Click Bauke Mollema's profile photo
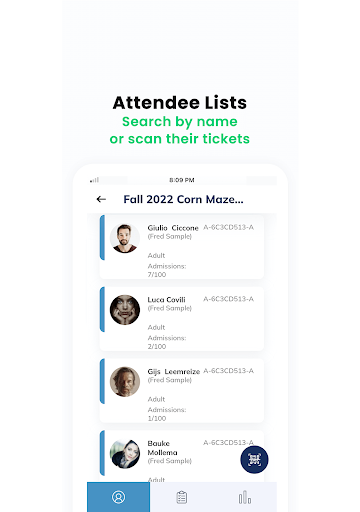Screen dimensions: 360x512 125,454
